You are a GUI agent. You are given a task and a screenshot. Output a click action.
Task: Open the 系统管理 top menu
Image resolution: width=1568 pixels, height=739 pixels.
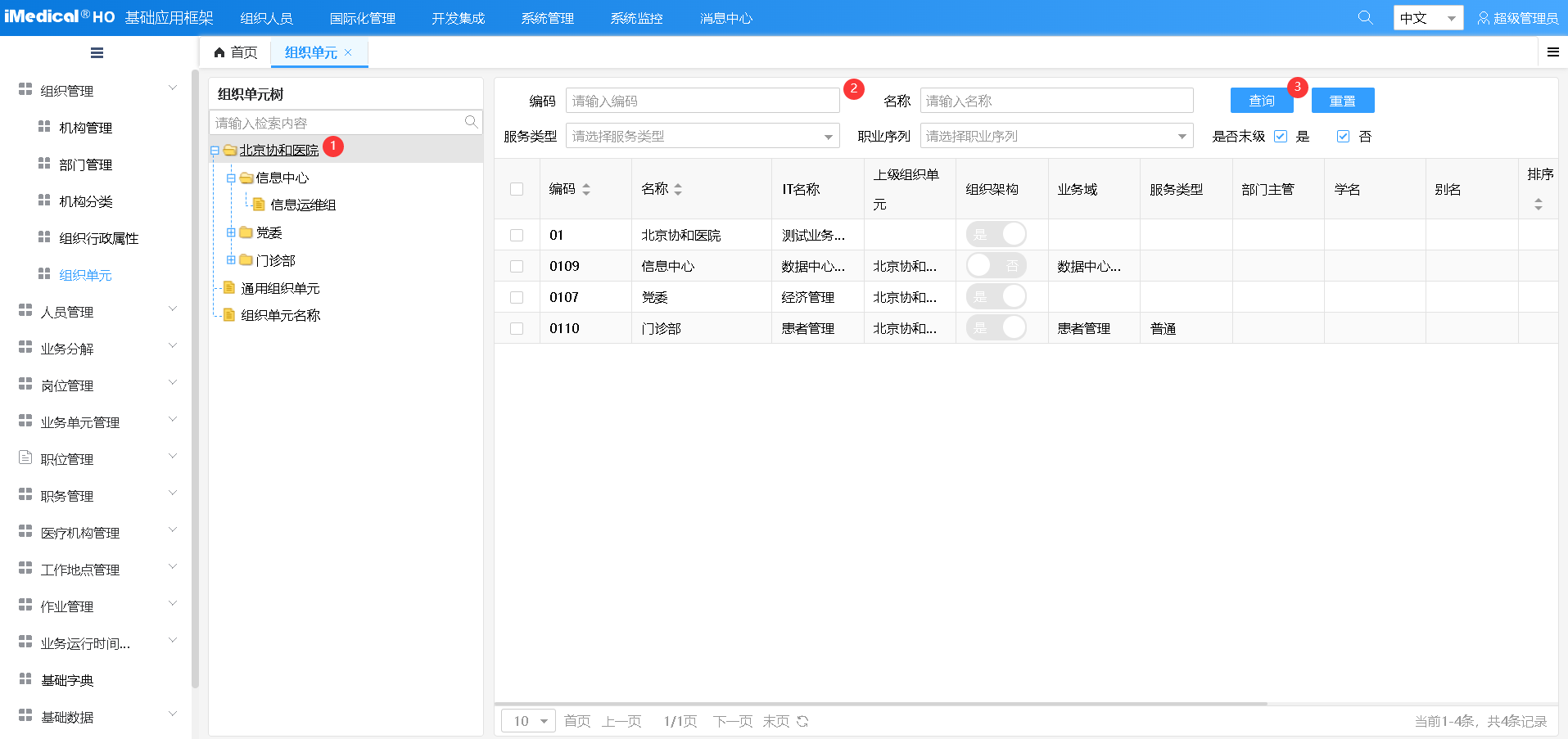547,18
